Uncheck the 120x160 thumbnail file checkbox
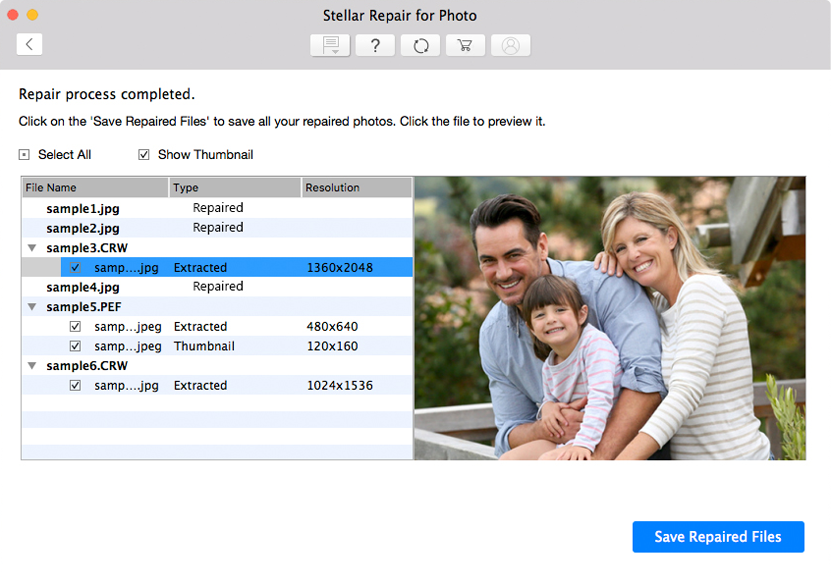This screenshot has width=831, height=577. point(75,346)
